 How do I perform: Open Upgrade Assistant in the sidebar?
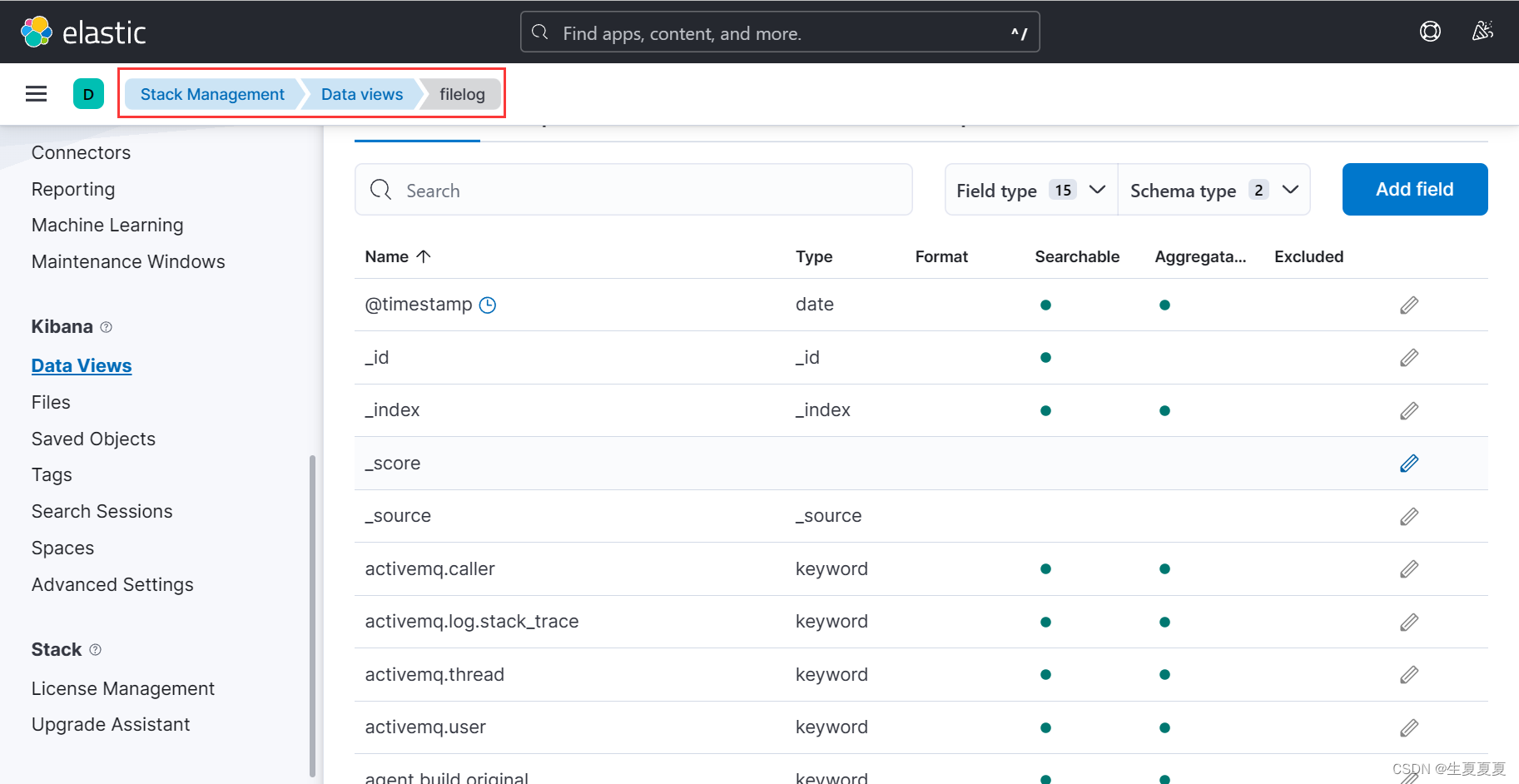click(x=111, y=725)
